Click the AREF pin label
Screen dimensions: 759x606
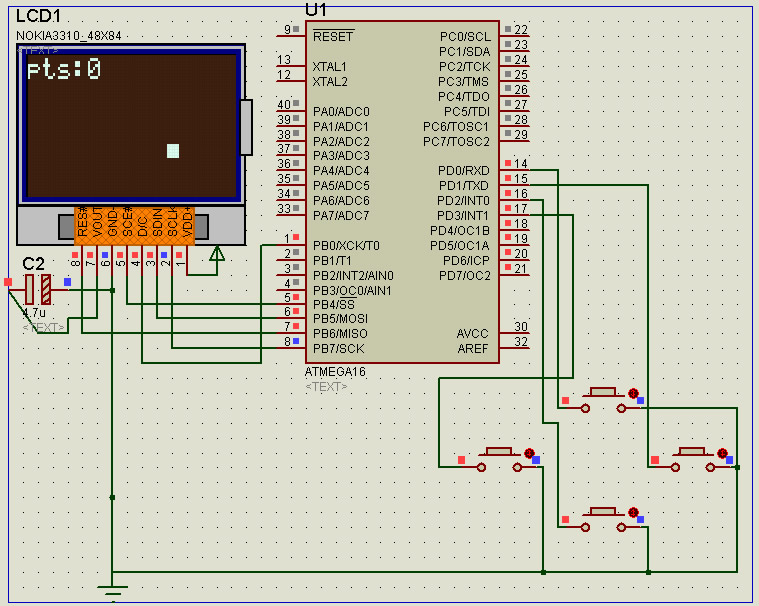(x=472, y=348)
